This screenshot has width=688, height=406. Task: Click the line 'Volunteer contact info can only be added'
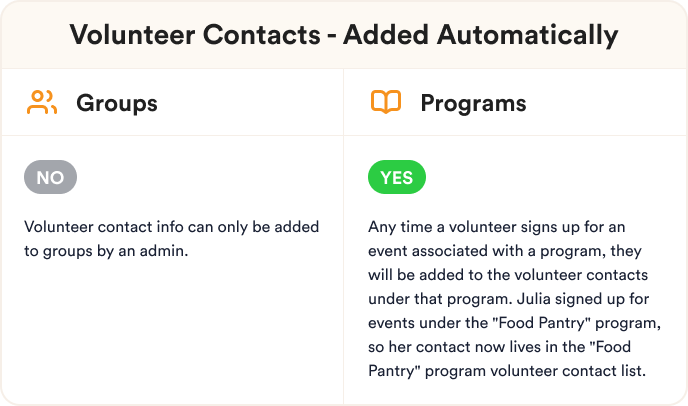click(172, 227)
